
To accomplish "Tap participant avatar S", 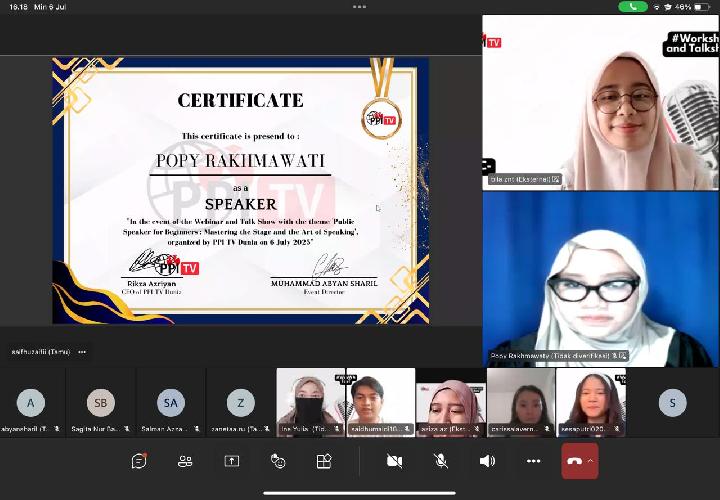I will (672, 403).
